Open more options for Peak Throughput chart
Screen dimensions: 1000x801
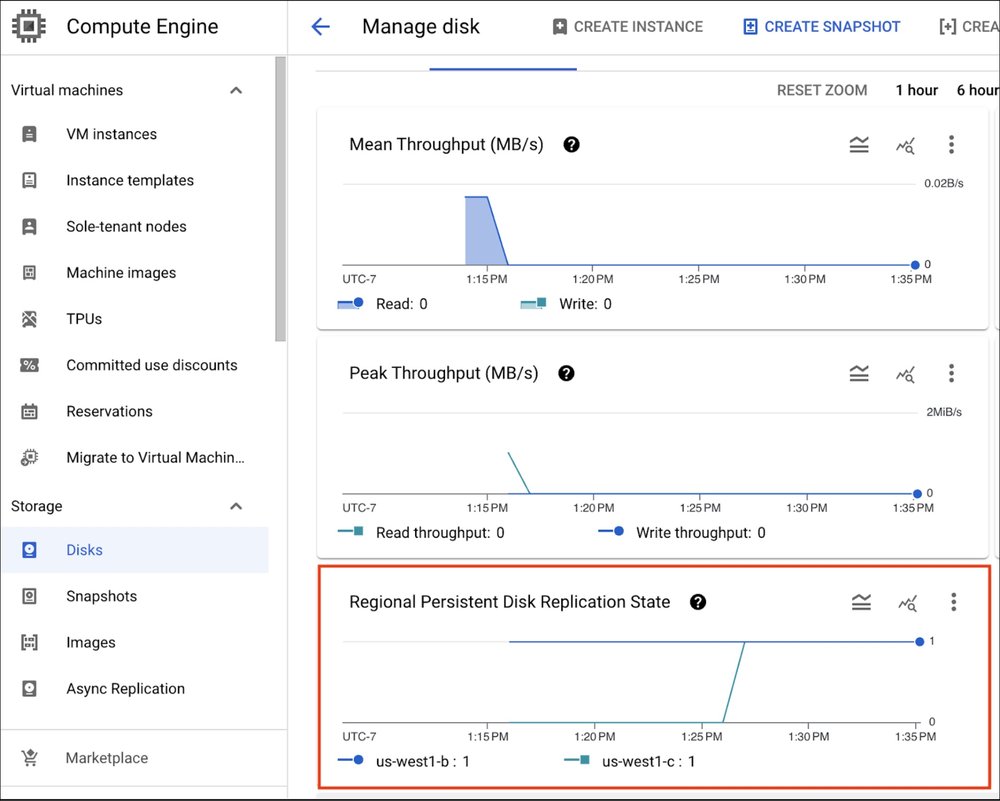coord(951,373)
